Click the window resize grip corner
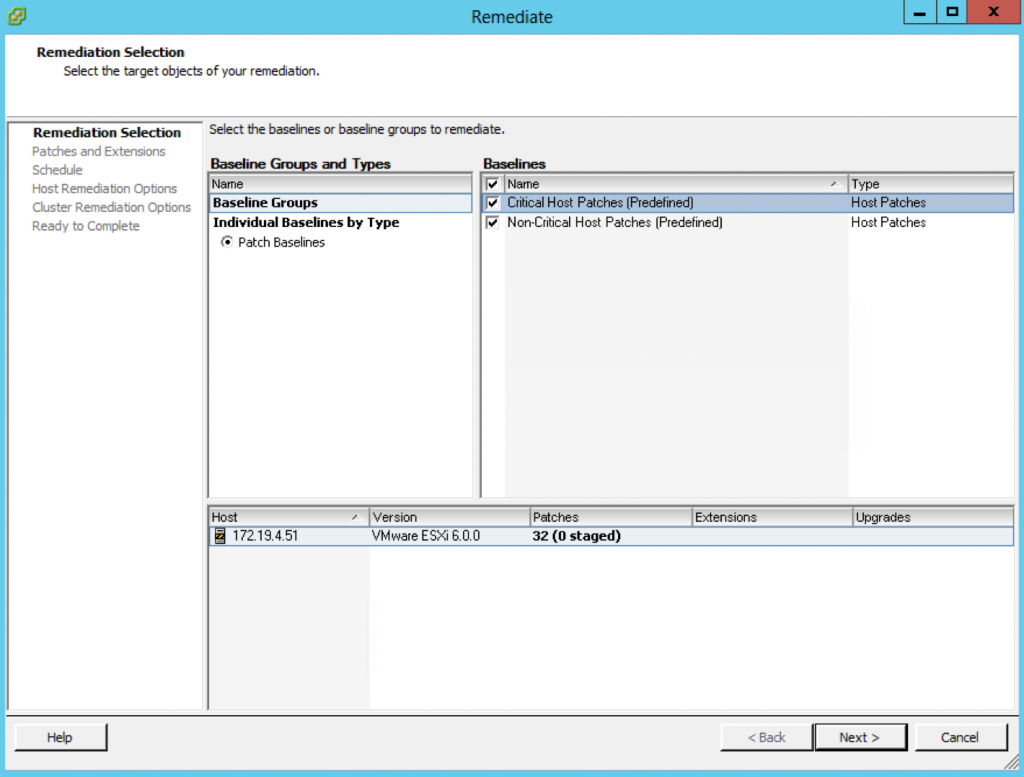 [x=1012, y=762]
